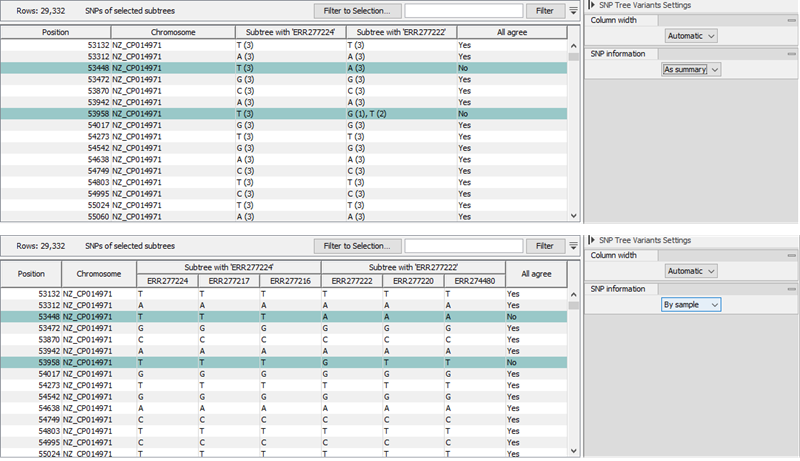Sort bottom table by All agree column
The width and height of the screenshot is (800, 461).
point(536,274)
